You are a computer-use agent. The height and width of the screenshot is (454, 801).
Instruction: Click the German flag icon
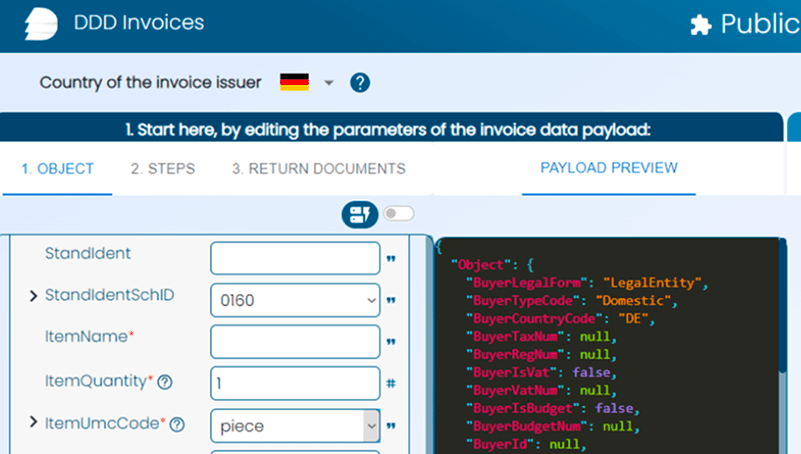294,82
